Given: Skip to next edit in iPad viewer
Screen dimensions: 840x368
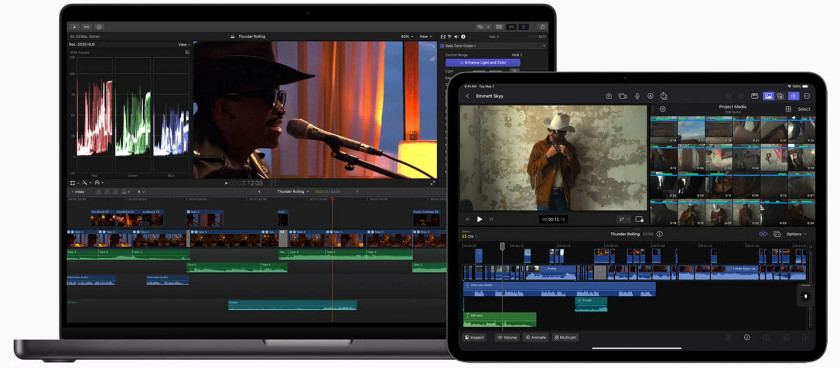Looking at the screenshot, I should pyautogui.click(x=491, y=219).
